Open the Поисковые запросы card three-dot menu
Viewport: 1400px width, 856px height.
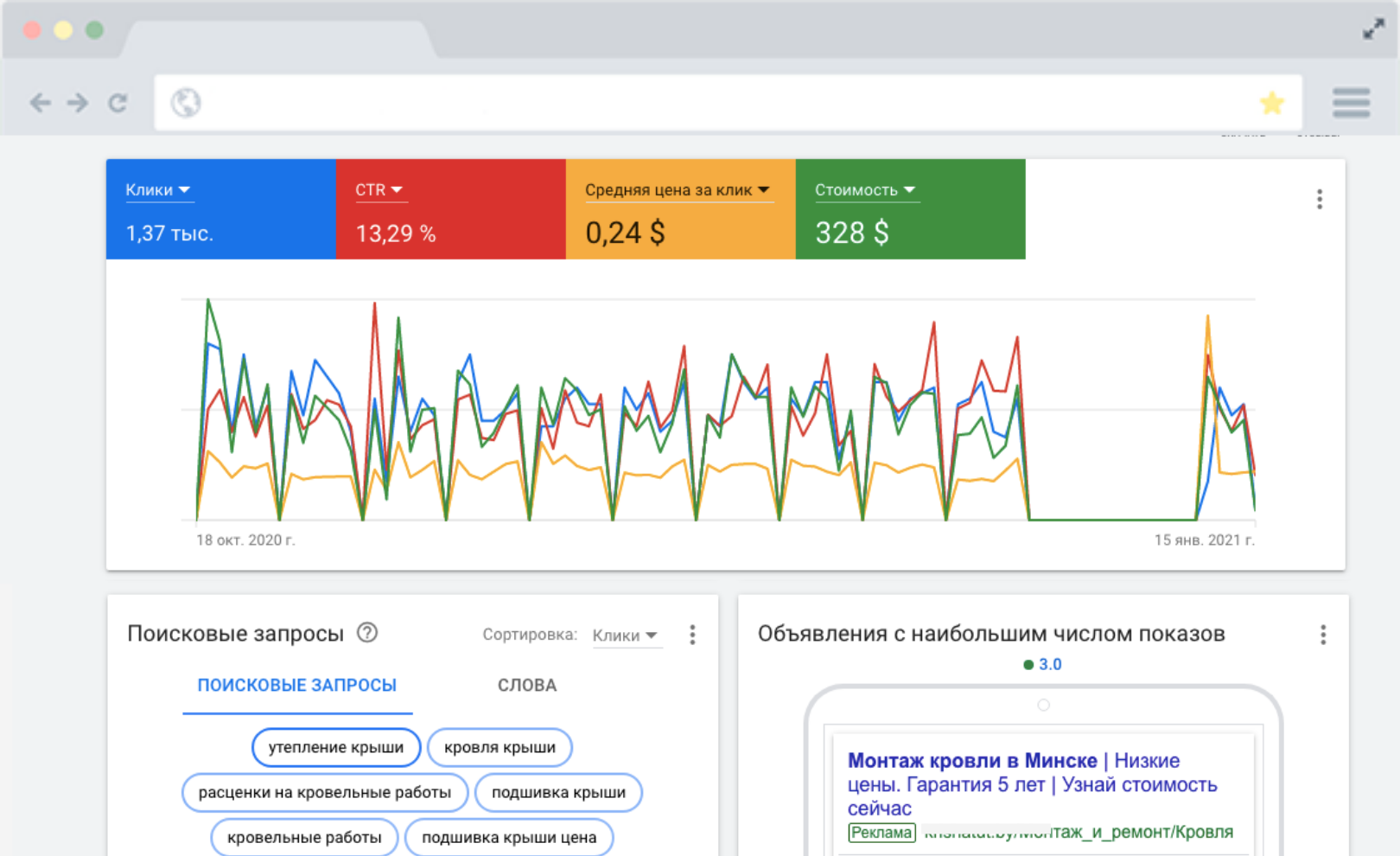point(692,635)
